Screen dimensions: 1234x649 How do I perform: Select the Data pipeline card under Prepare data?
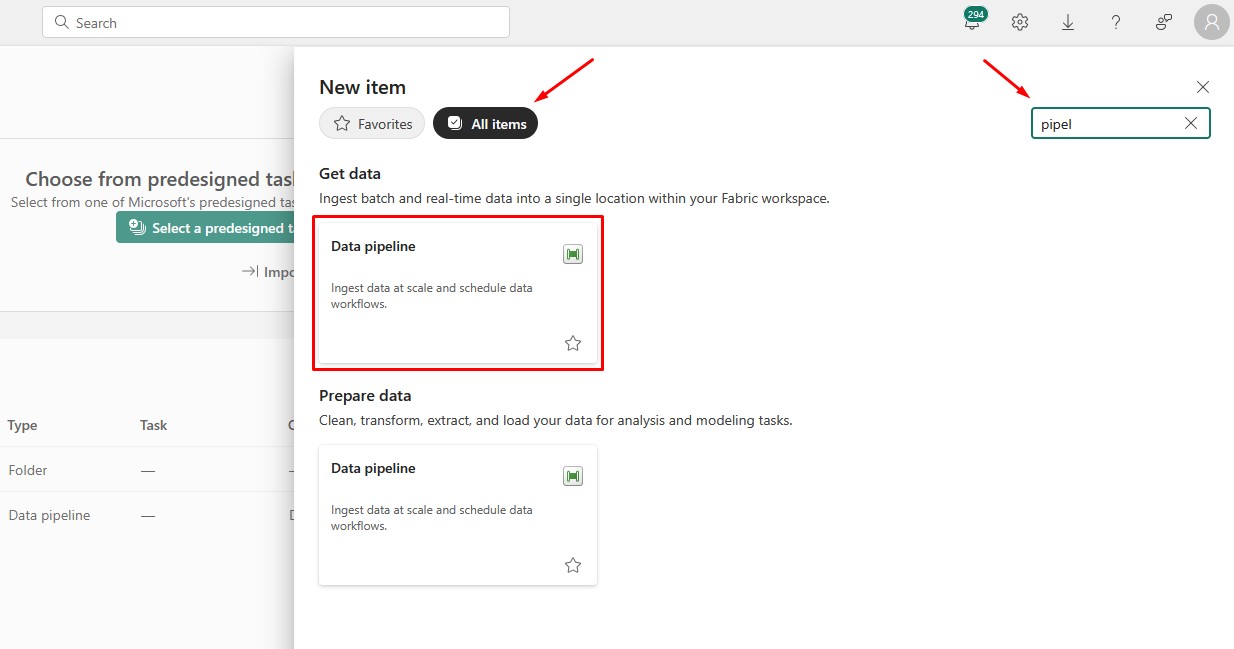(x=458, y=515)
